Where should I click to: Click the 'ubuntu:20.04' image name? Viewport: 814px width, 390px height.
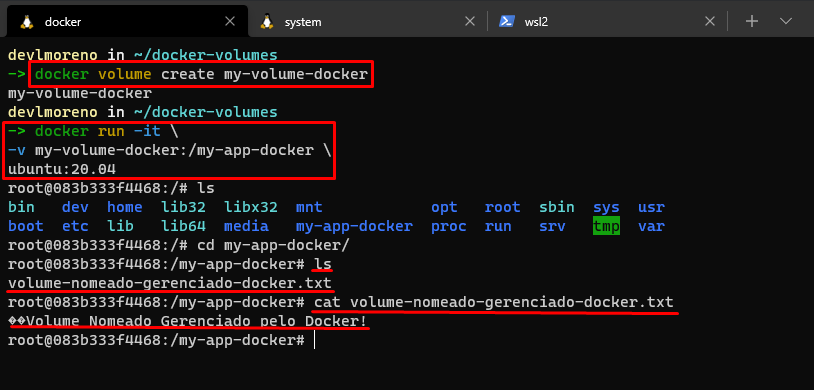[62, 169]
